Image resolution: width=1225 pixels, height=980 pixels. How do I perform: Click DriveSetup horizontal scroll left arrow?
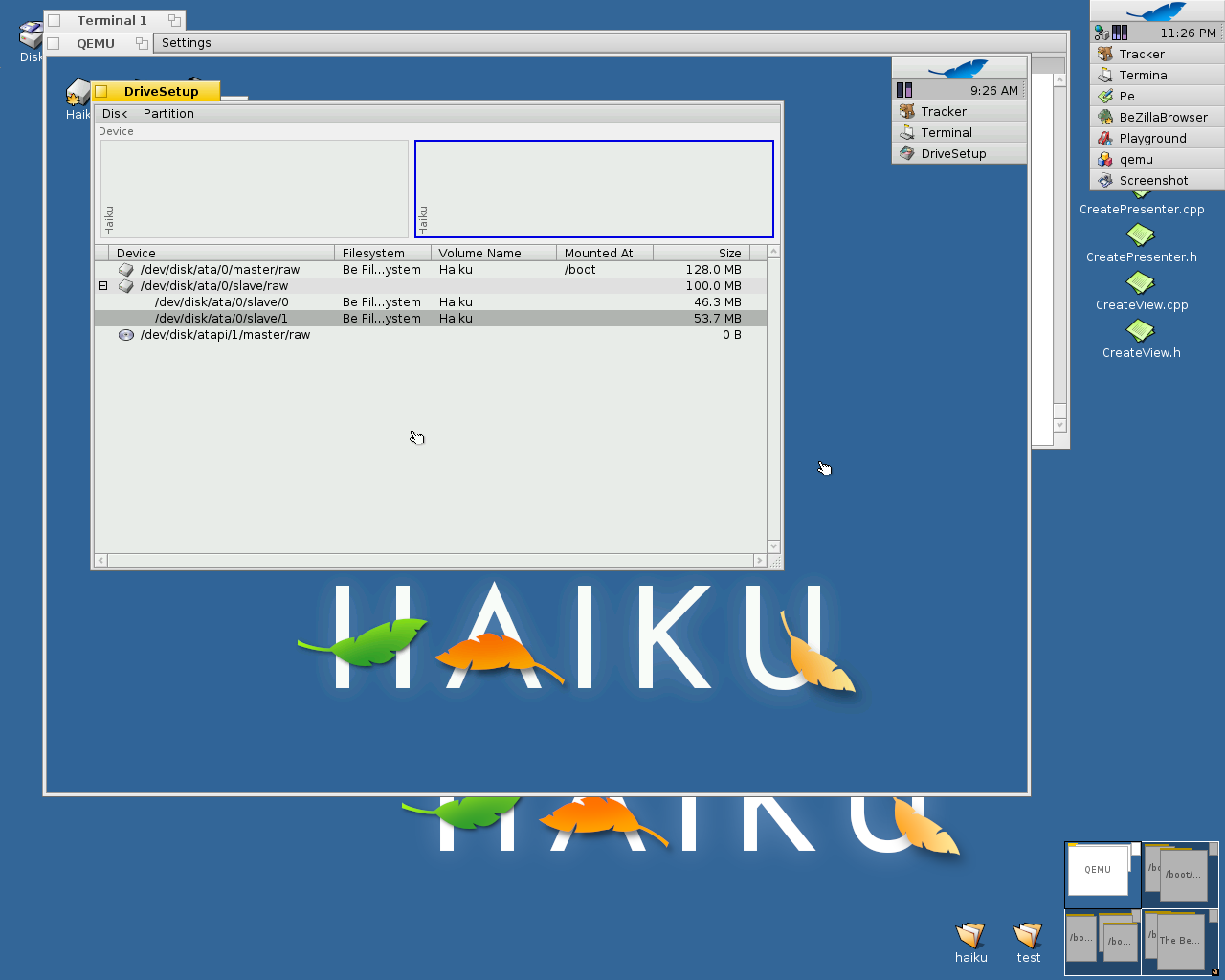[x=100, y=560]
